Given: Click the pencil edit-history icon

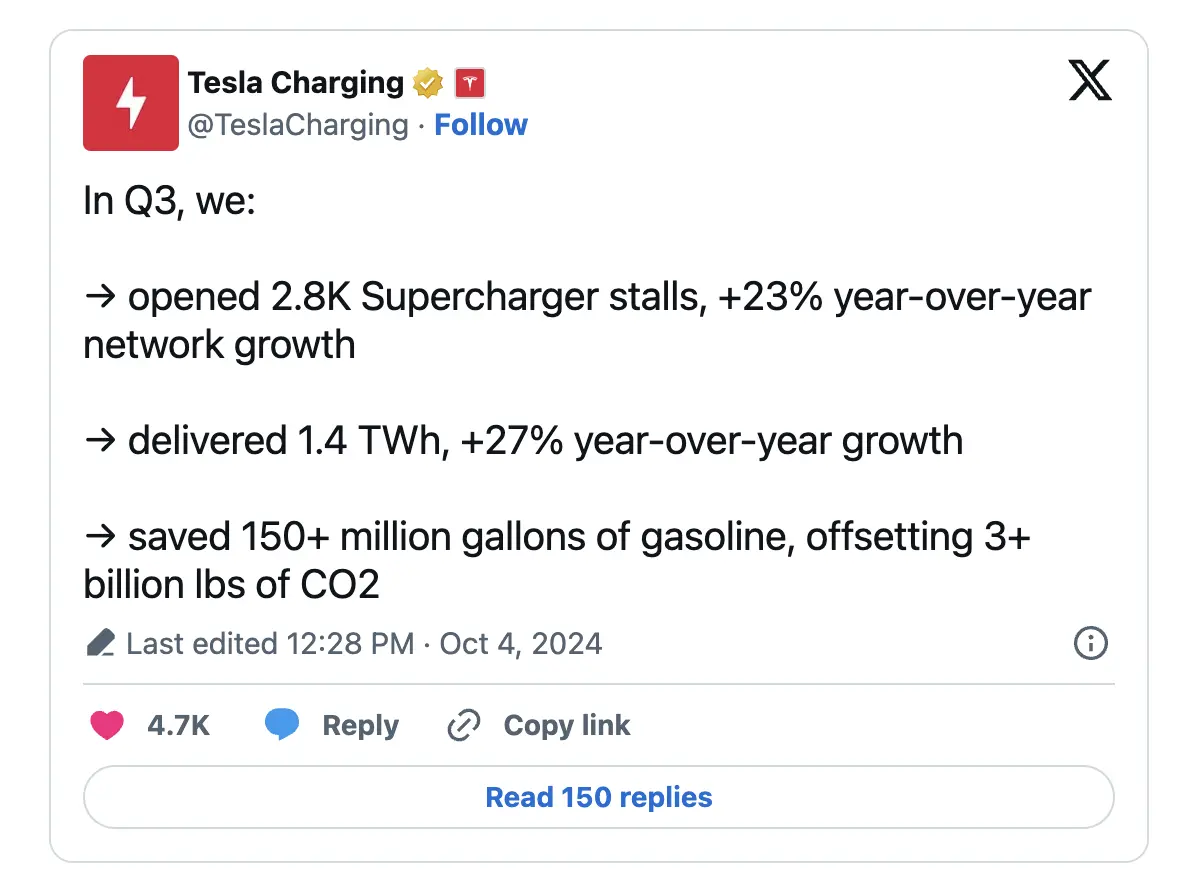Looking at the screenshot, I should click(101, 643).
